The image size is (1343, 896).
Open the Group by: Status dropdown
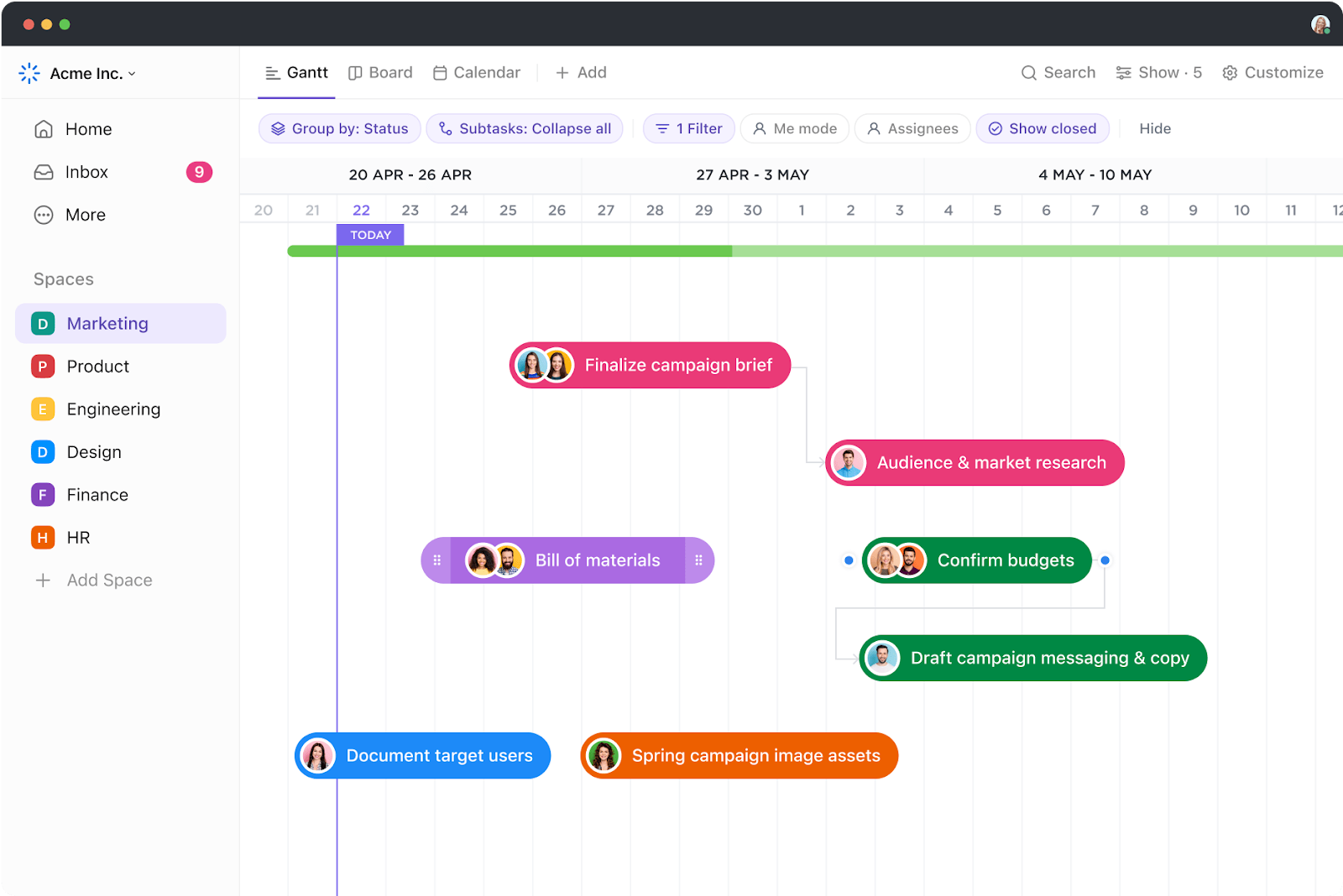[339, 128]
